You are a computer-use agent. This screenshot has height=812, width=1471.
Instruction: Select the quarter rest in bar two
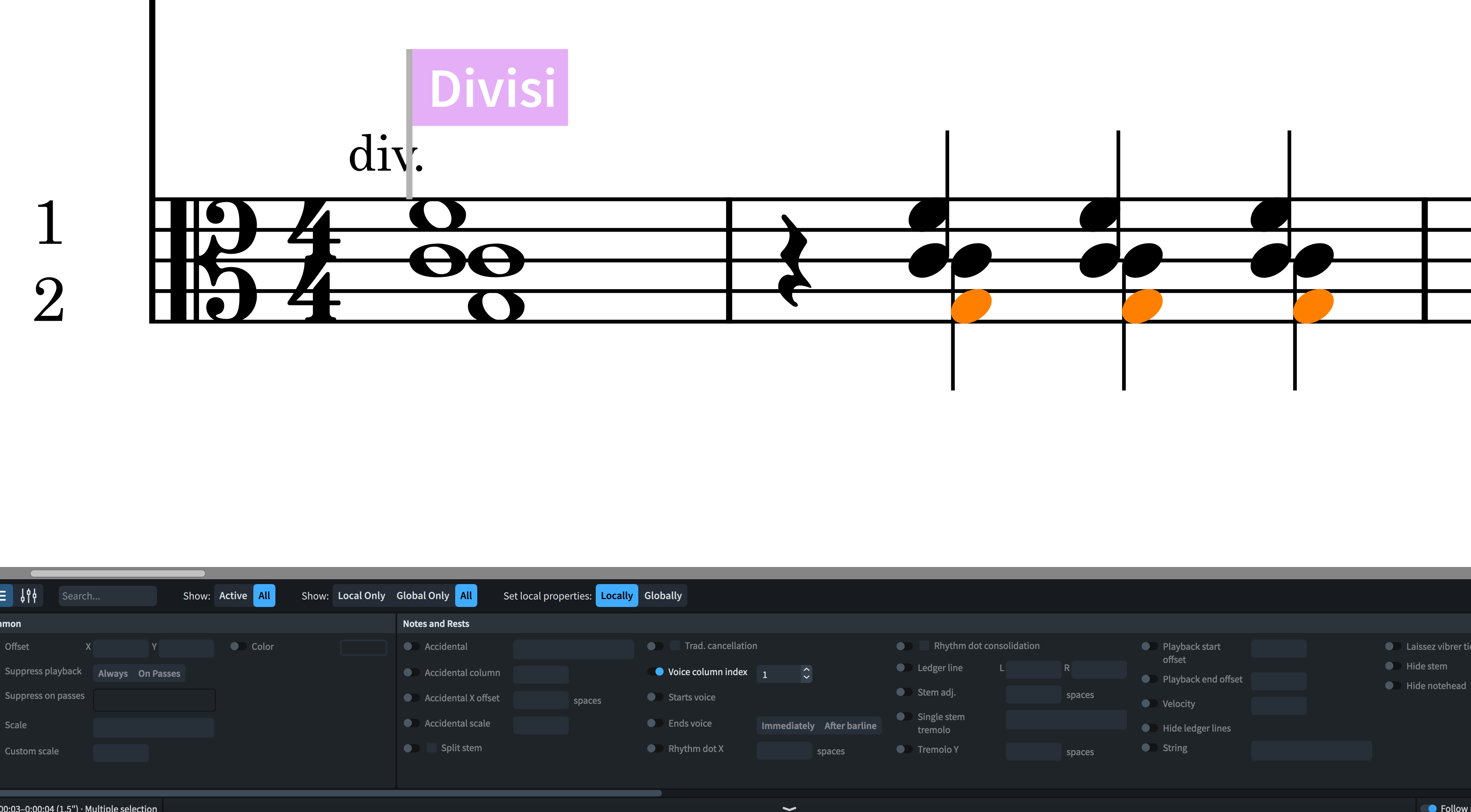tap(794, 260)
